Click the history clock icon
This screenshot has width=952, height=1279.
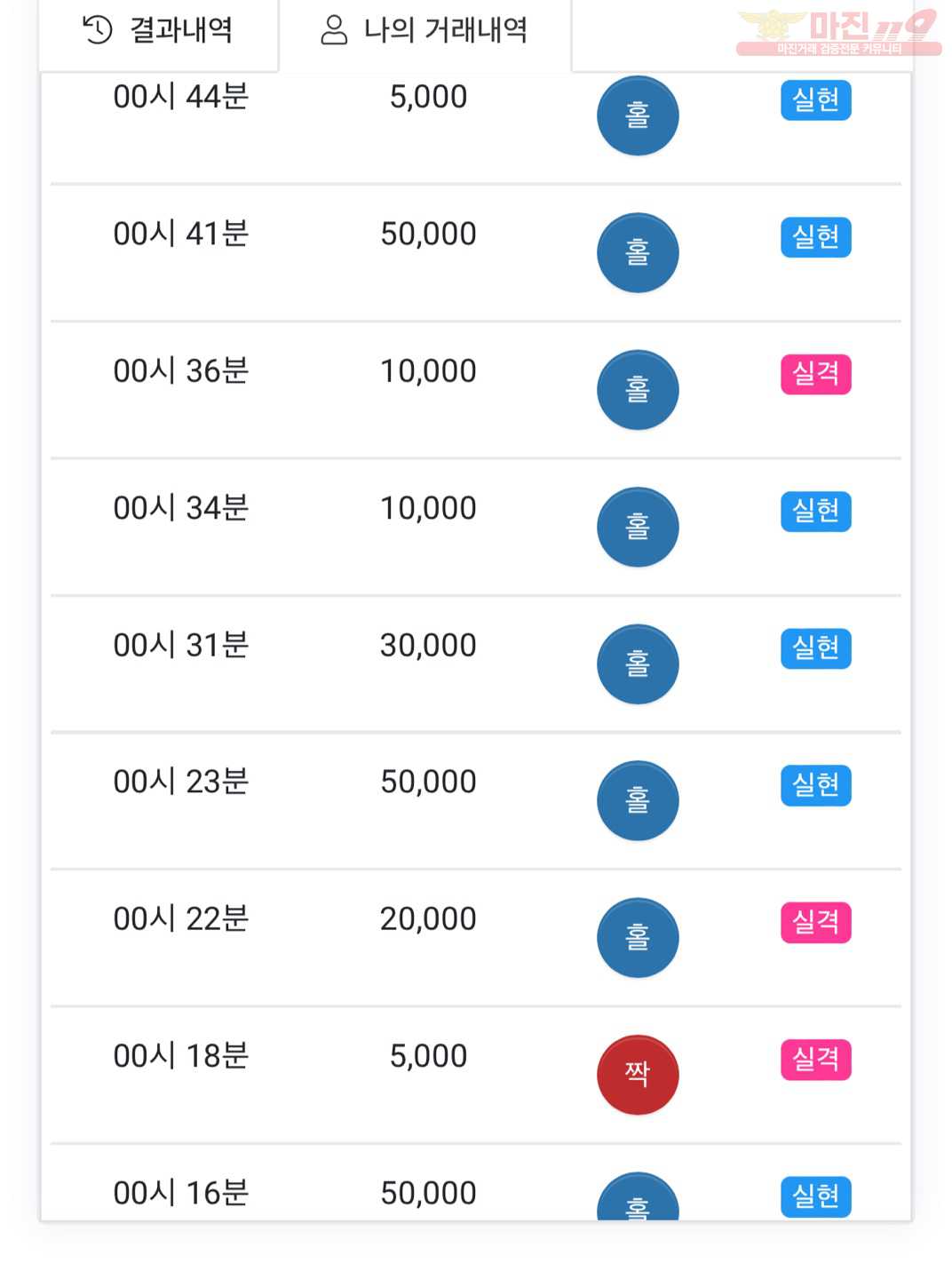point(97,30)
